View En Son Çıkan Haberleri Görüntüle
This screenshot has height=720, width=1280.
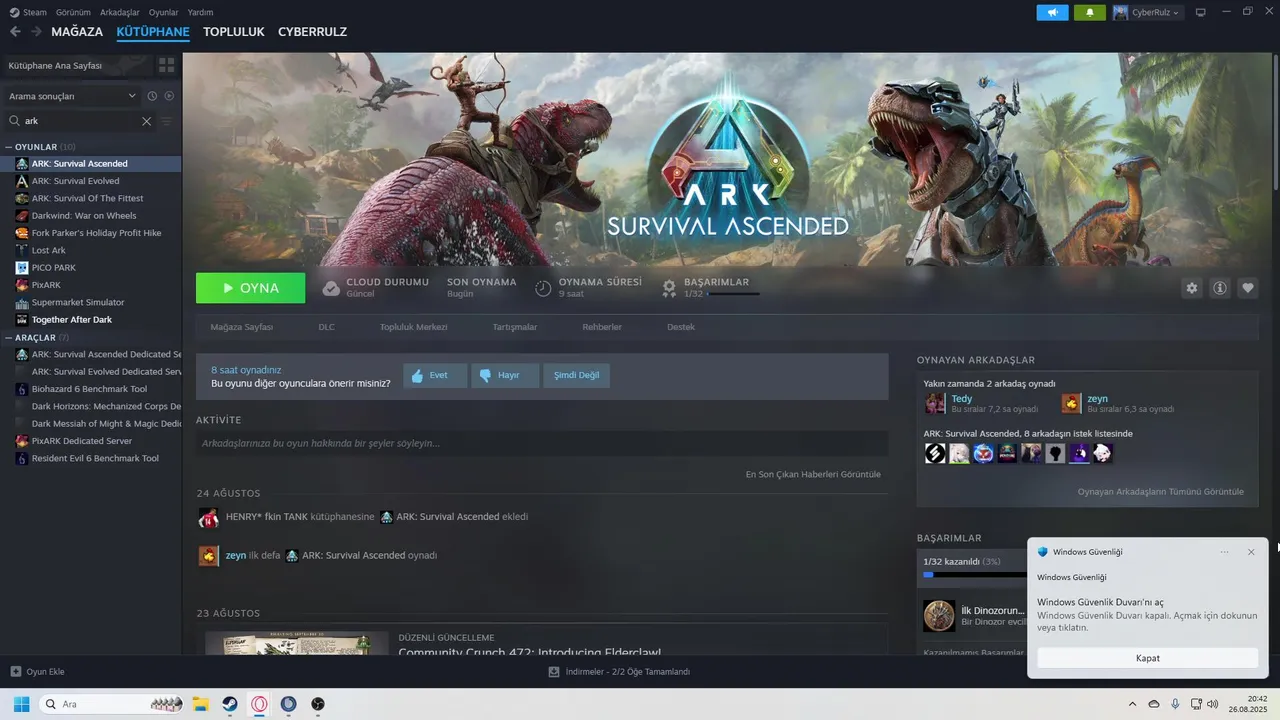pos(813,474)
